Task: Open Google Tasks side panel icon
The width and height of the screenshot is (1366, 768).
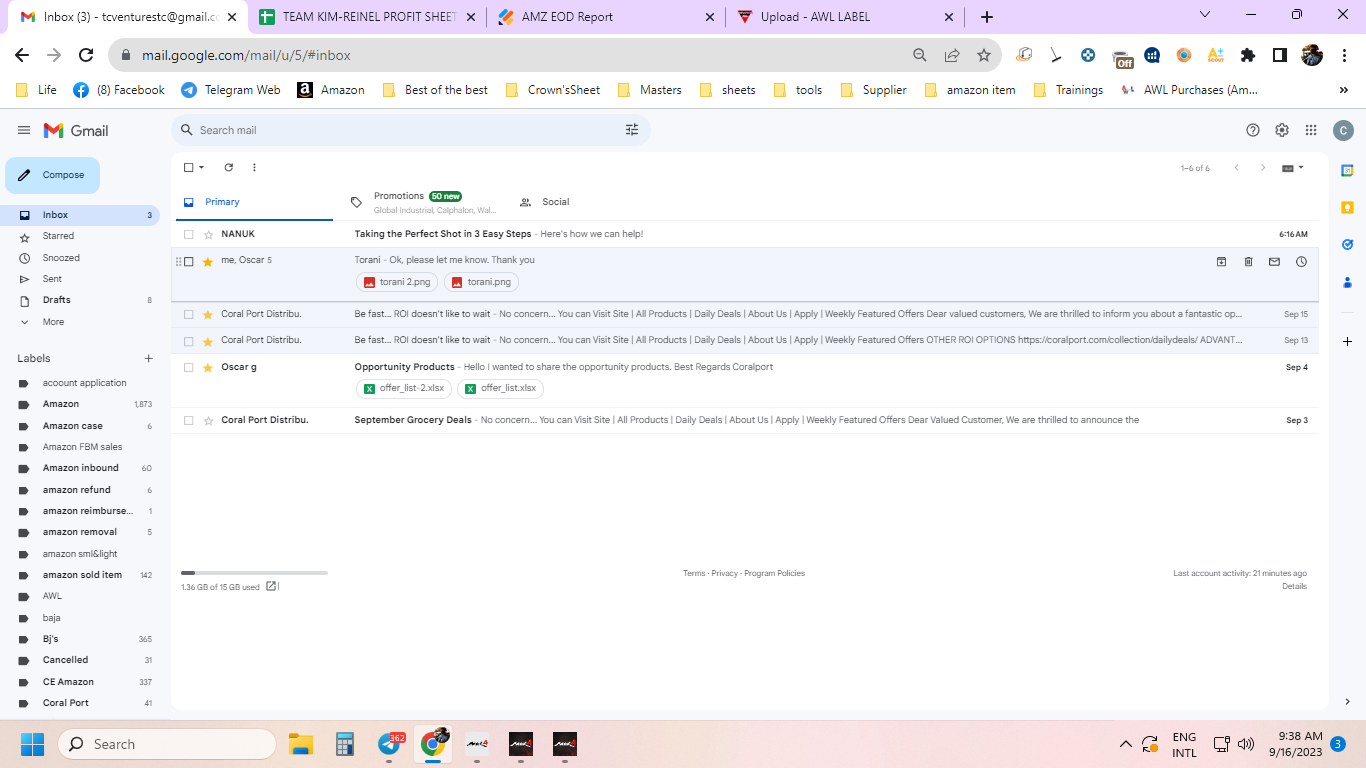Action: tap(1347, 244)
